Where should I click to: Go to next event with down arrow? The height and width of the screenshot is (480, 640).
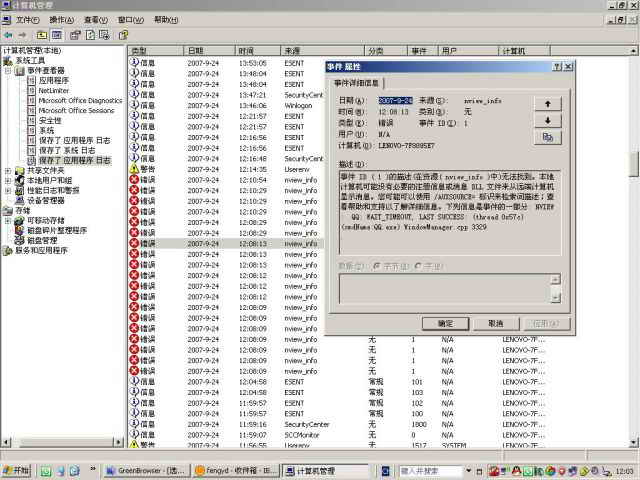click(x=548, y=121)
